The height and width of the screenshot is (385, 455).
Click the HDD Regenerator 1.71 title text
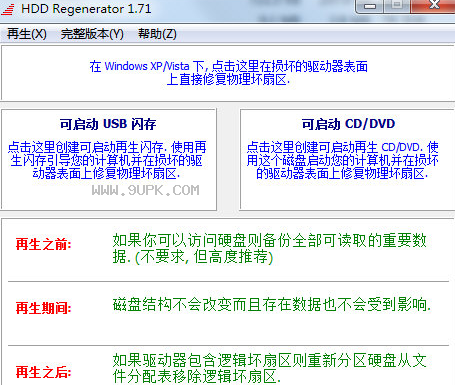point(86,9)
